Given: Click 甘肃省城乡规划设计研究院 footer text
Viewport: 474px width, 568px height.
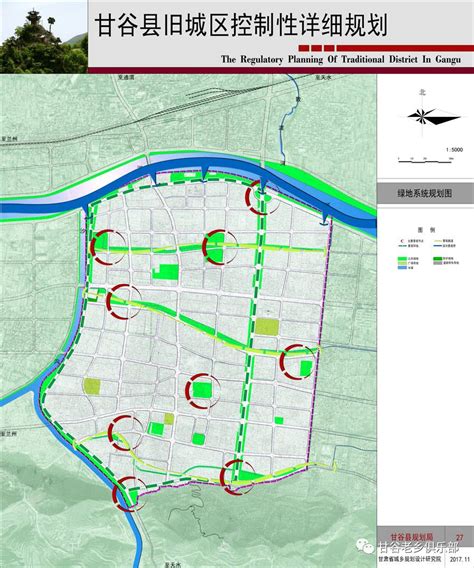Looking at the screenshot, I should [411, 560].
